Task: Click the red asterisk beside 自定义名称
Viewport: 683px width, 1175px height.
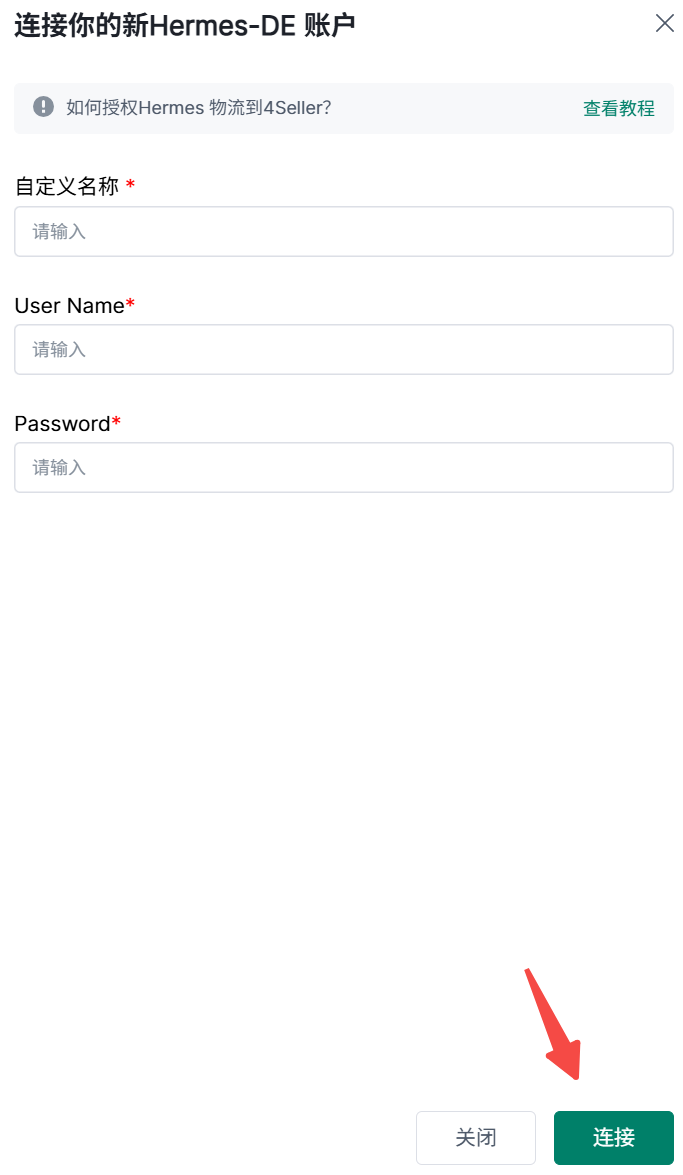Action: 130,185
